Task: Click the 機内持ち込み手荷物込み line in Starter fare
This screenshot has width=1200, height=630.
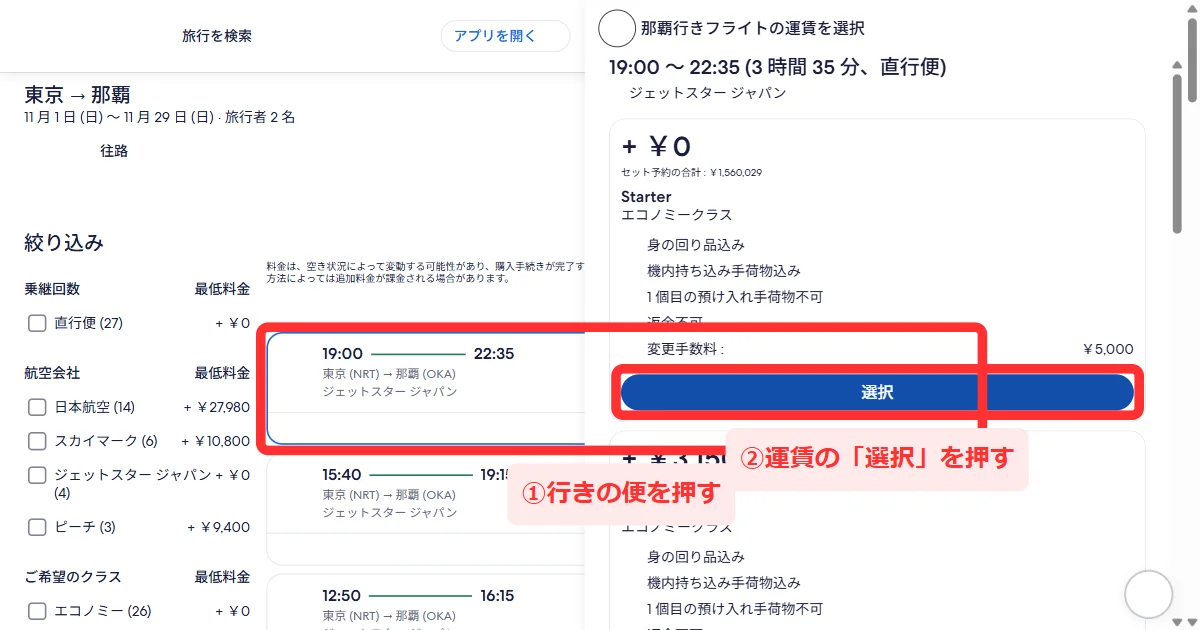Action: point(724,271)
